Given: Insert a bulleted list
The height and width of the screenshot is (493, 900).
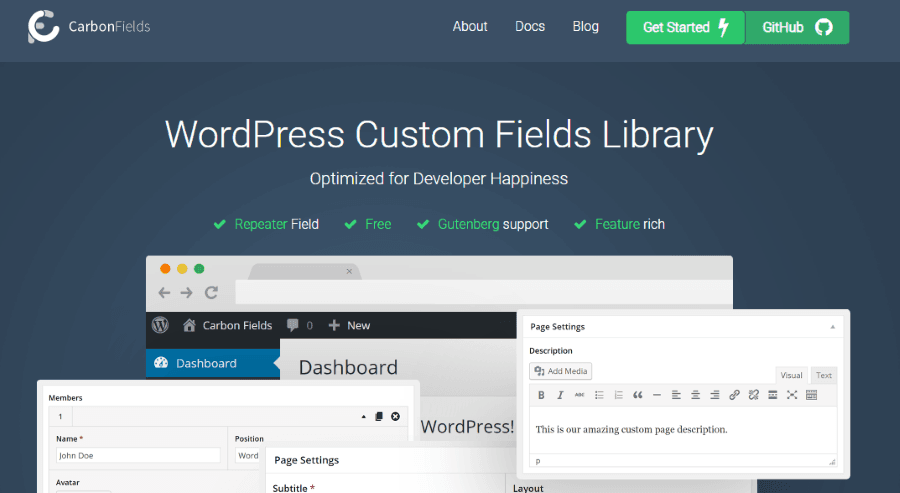Looking at the screenshot, I should (x=599, y=395).
